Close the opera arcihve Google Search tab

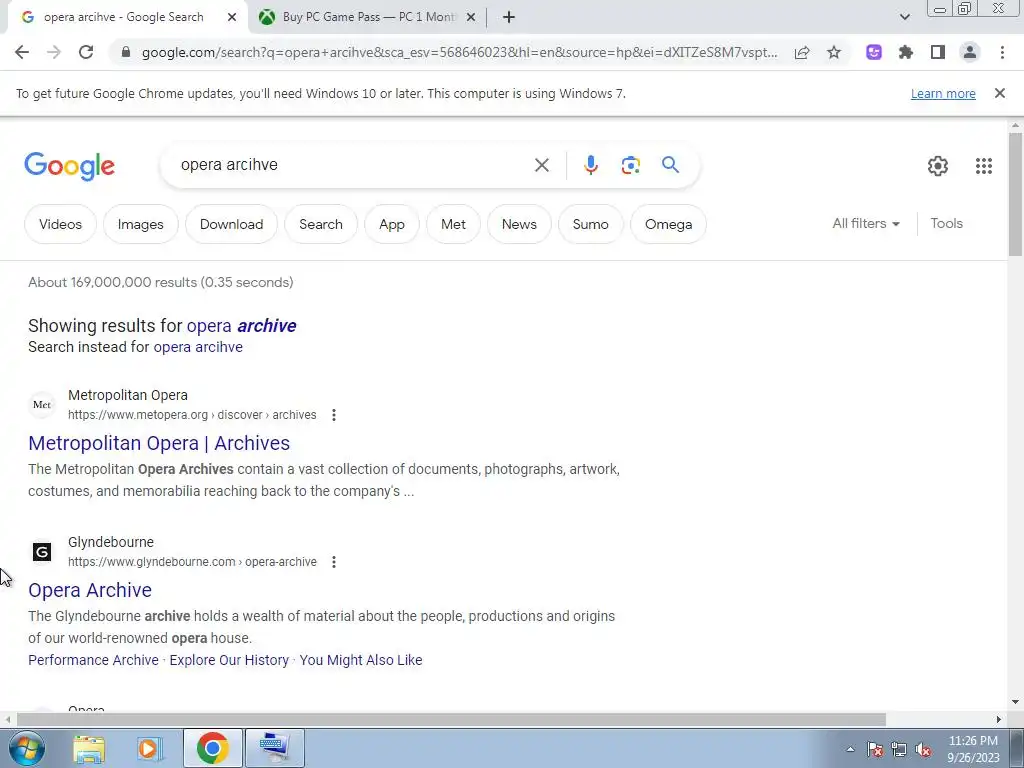click(232, 18)
